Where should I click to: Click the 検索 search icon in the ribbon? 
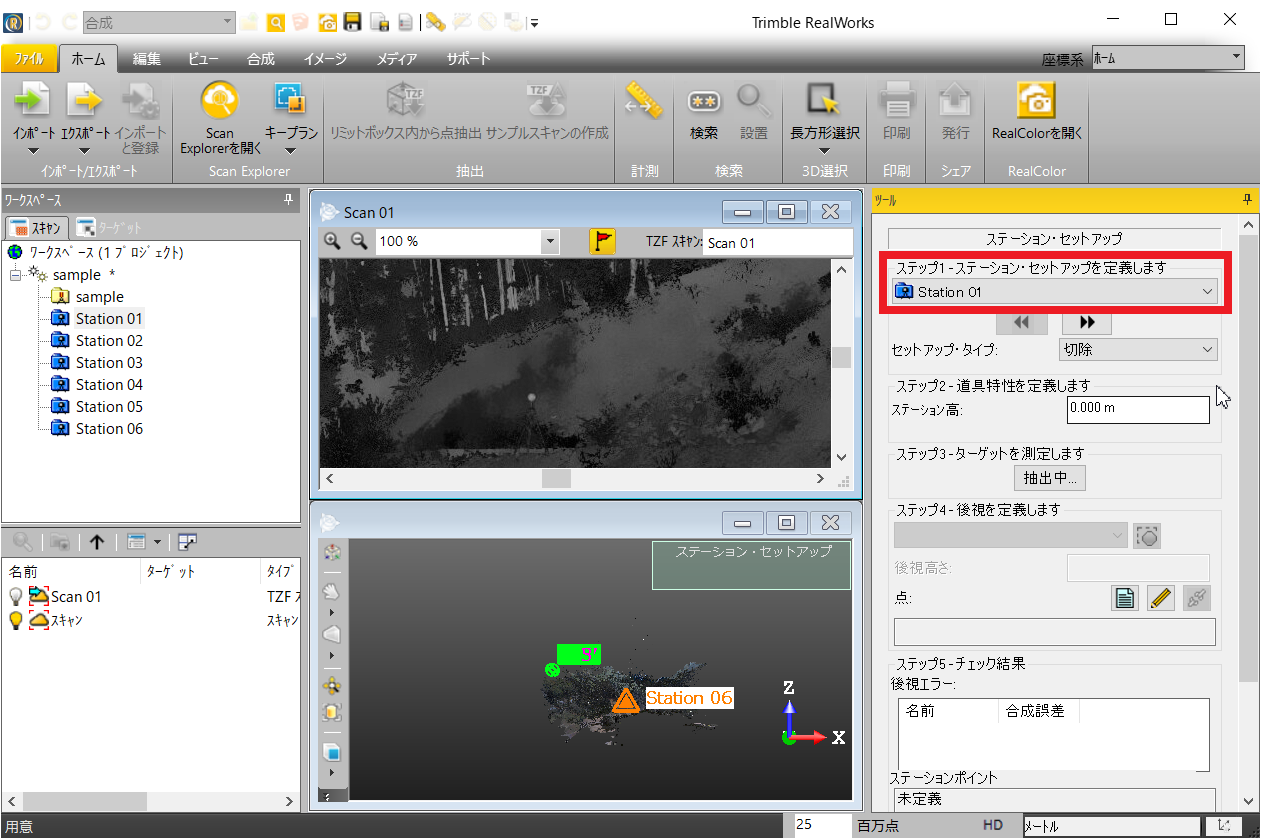(704, 100)
